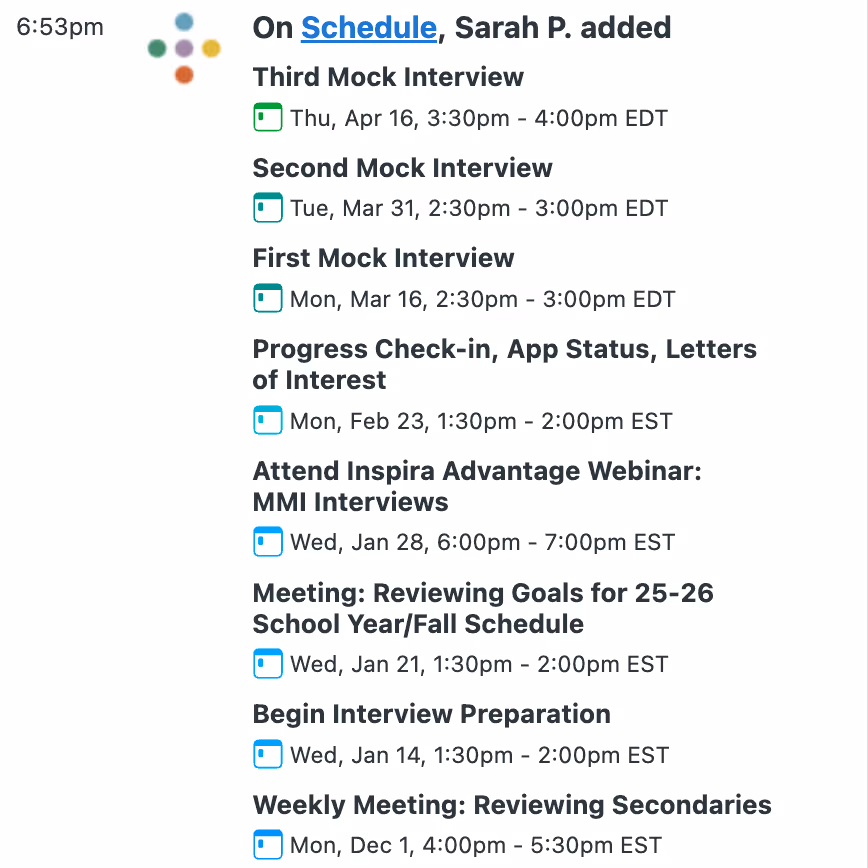Click the calendar icon beside First Mock Interview
Viewport: 868px width, 868px height.
268,298
